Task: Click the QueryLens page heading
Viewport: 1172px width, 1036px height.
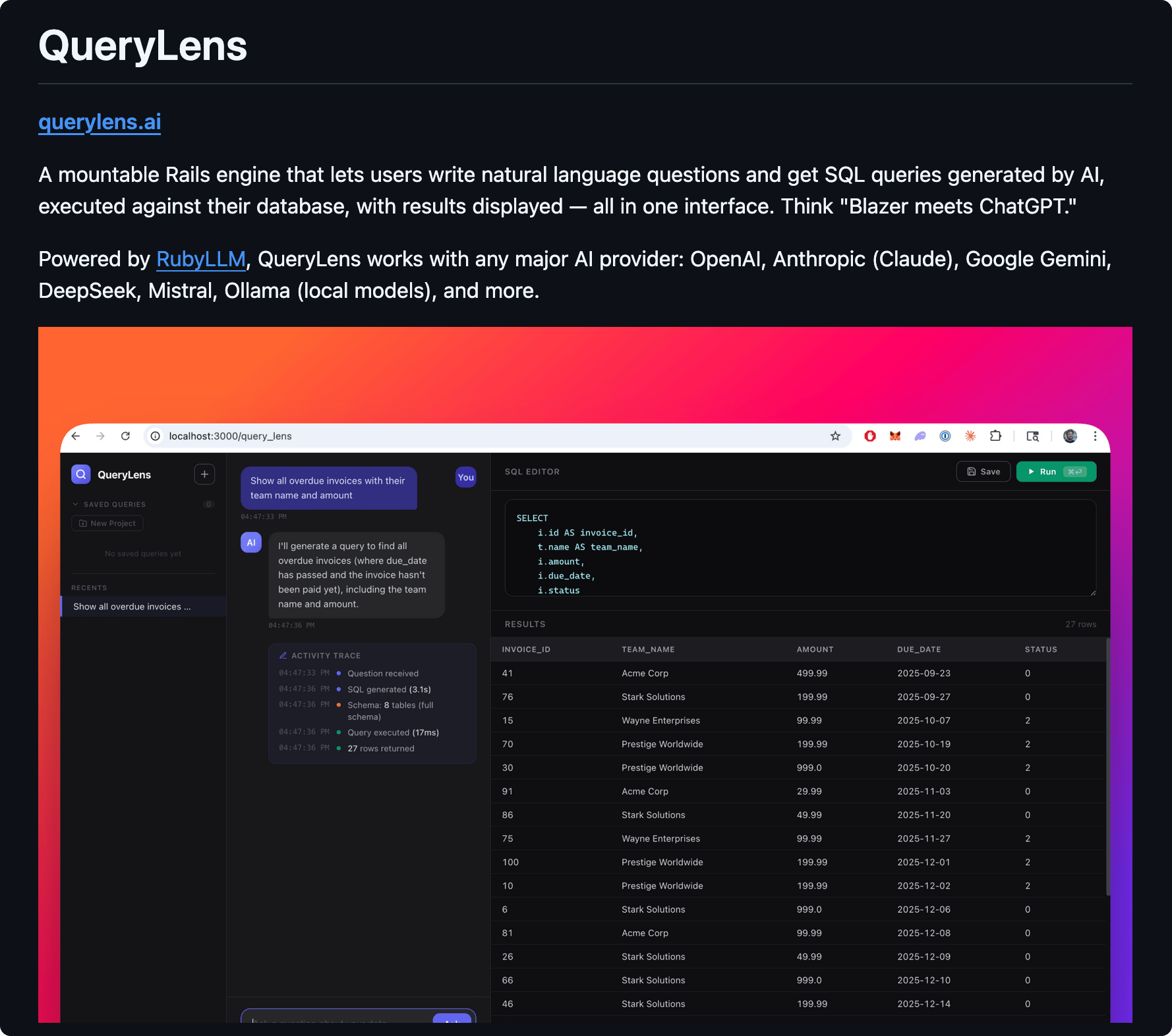Action: (143, 46)
